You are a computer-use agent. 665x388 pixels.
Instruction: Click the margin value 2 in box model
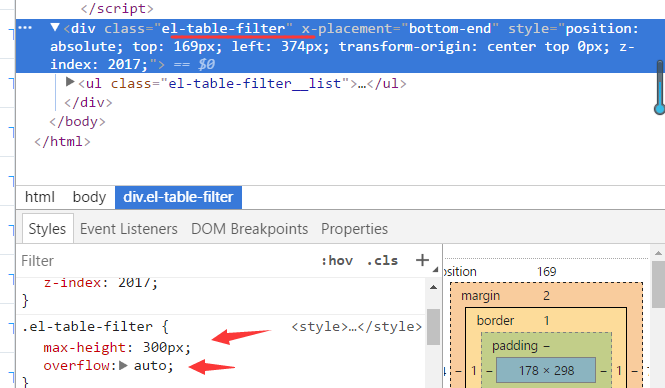coord(546,296)
